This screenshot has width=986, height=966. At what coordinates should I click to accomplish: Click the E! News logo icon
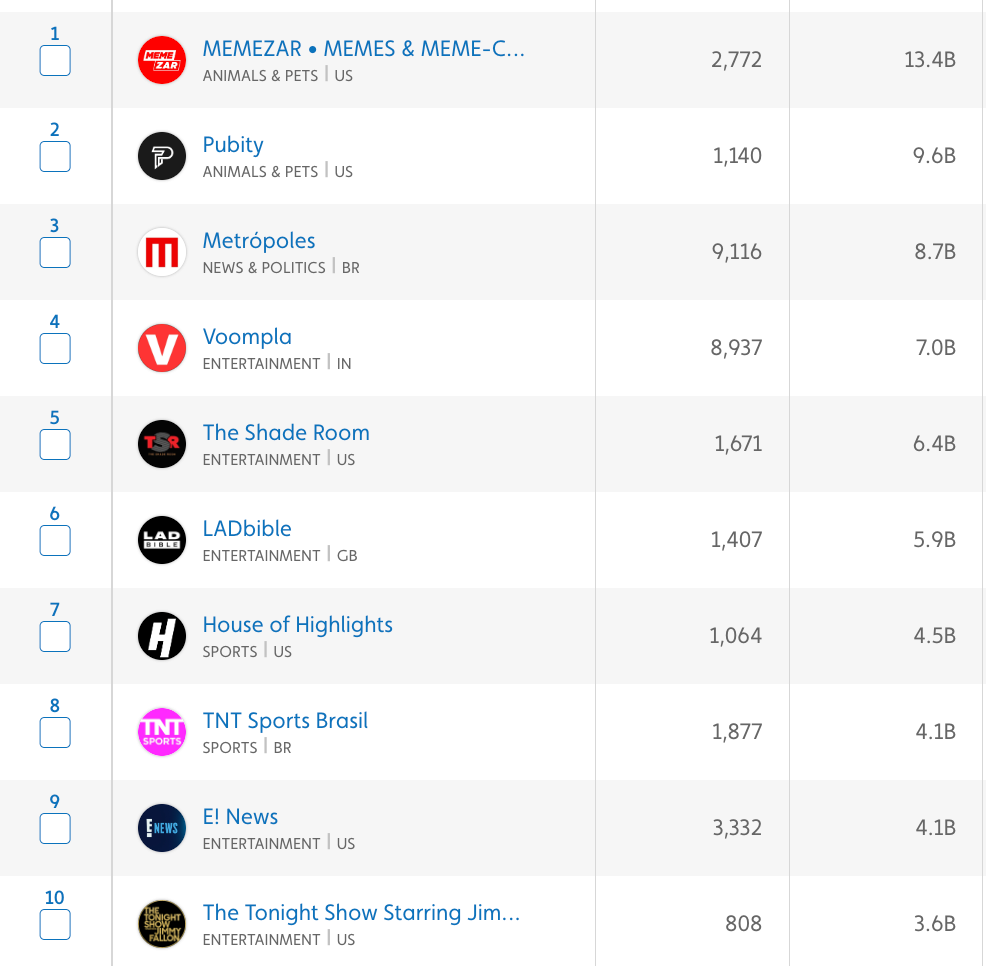click(x=162, y=828)
